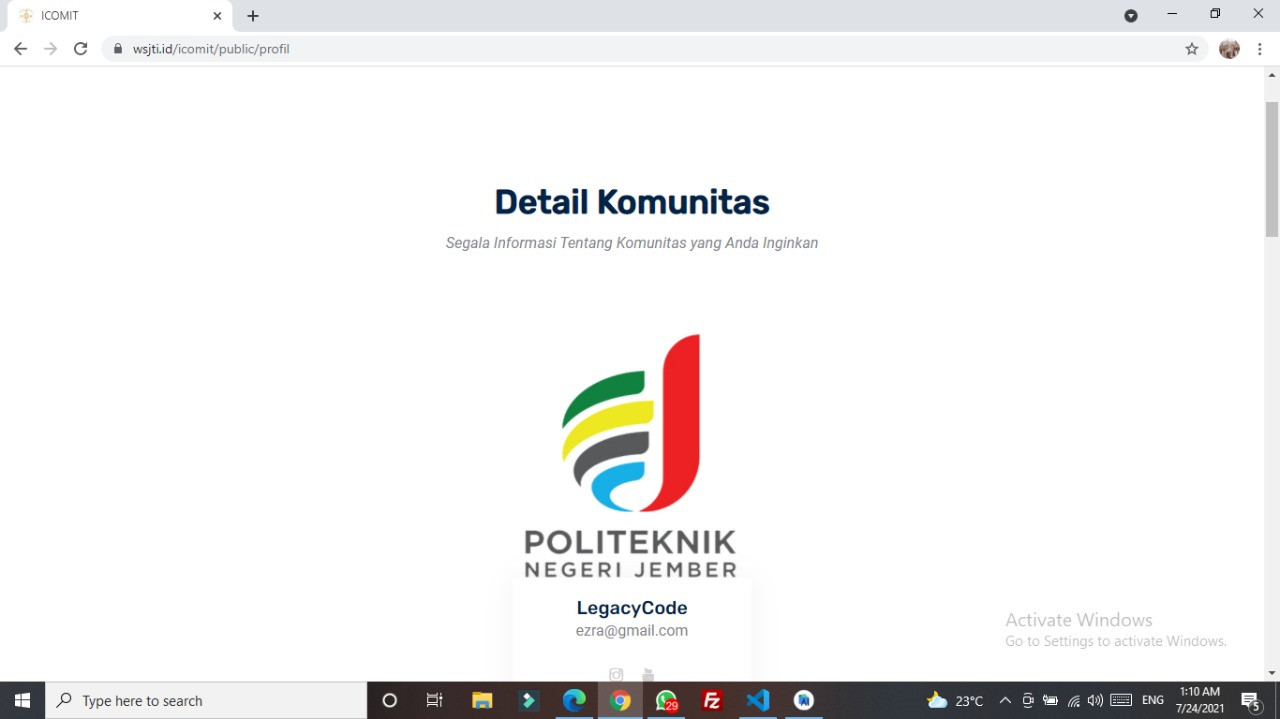The width and height of the screenshot is (1280, 719).
Task: Open Visual Studio Code from the taskbar
Action: click(758, 700)
